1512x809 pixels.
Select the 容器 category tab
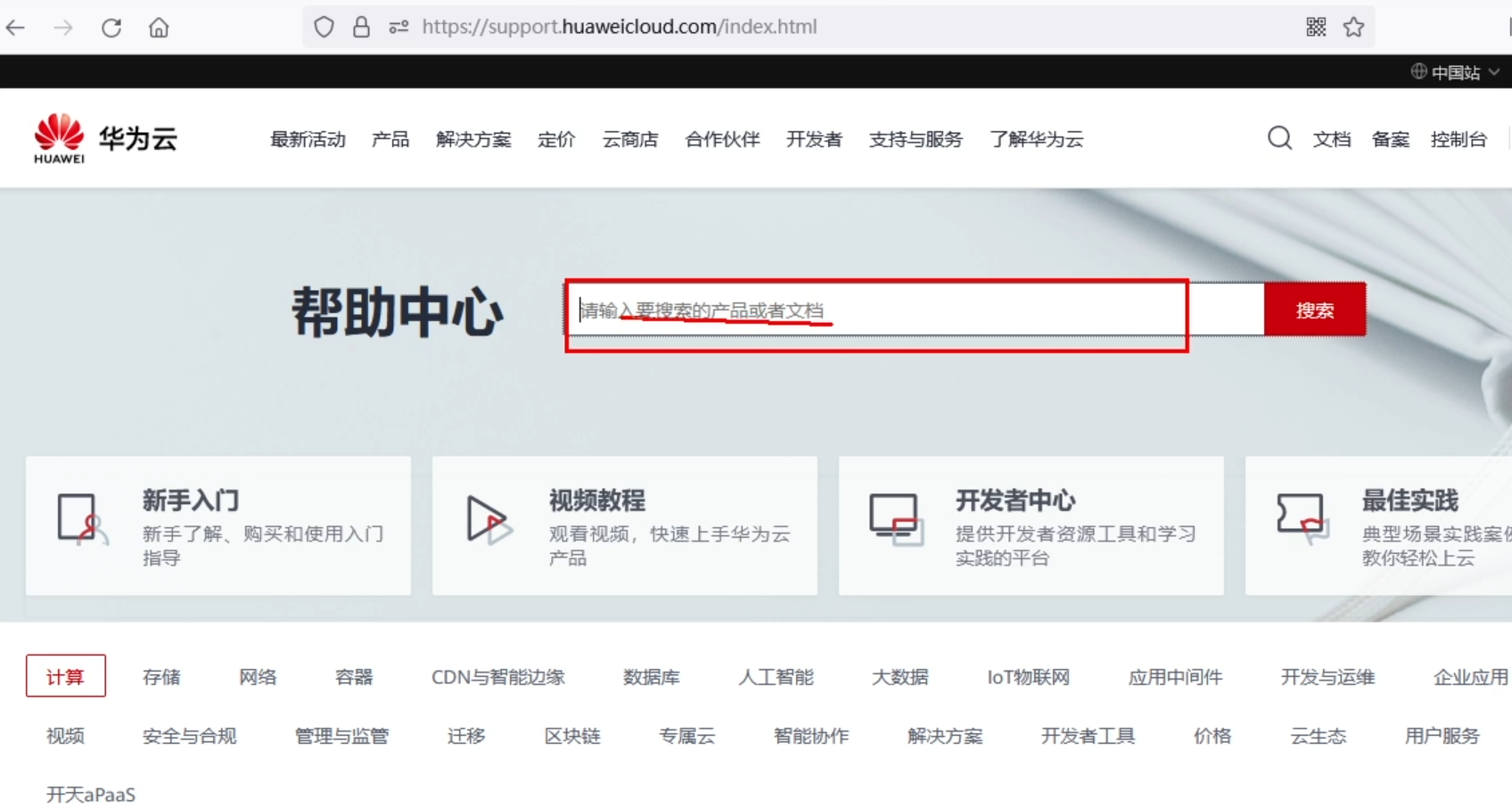pyautogui.click(x=354, y=677)
